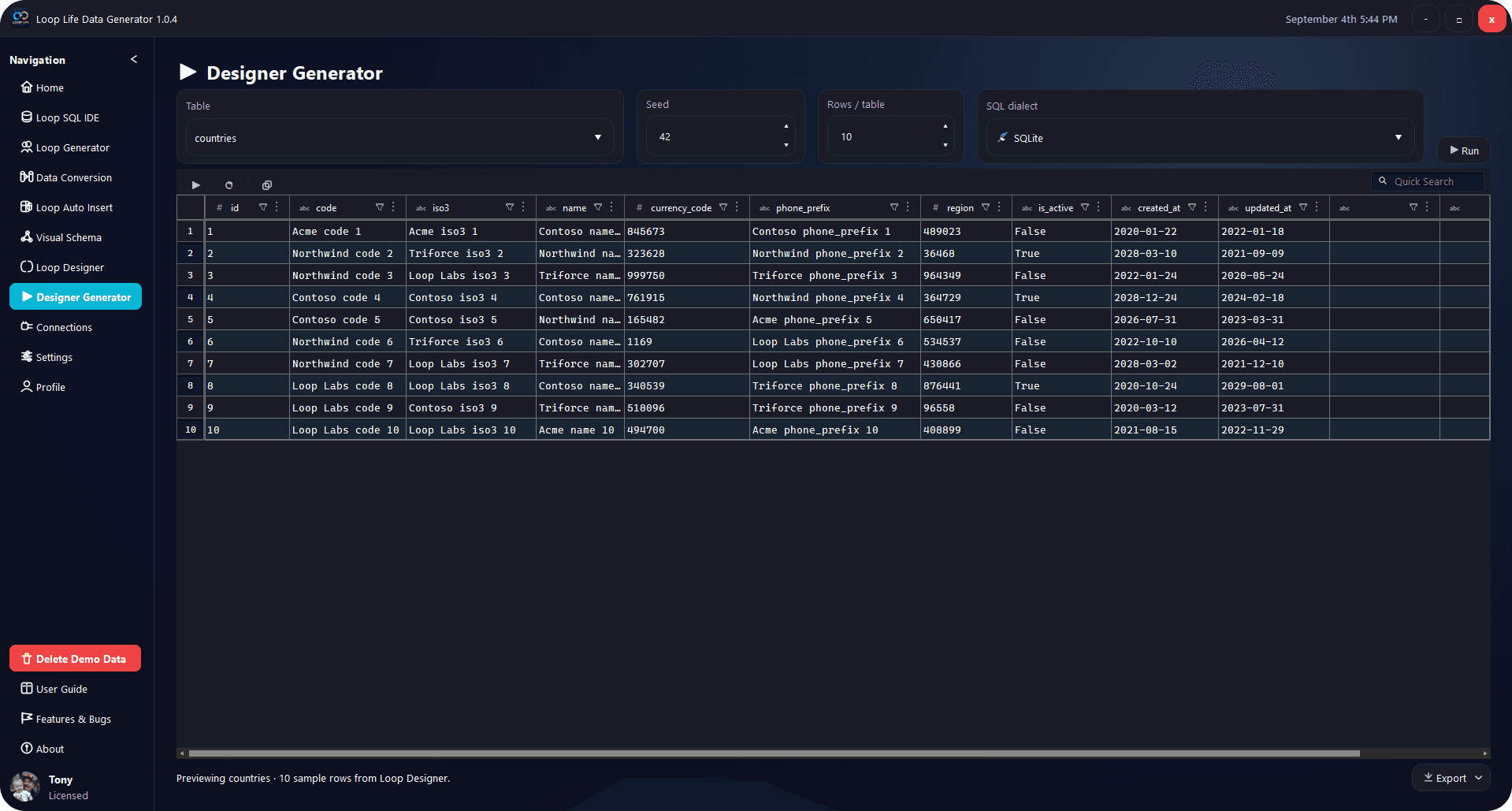Open the region column options menu
Image resolution: width=1512 pixels, height=811 pixels.
click(x=999, y=207)
